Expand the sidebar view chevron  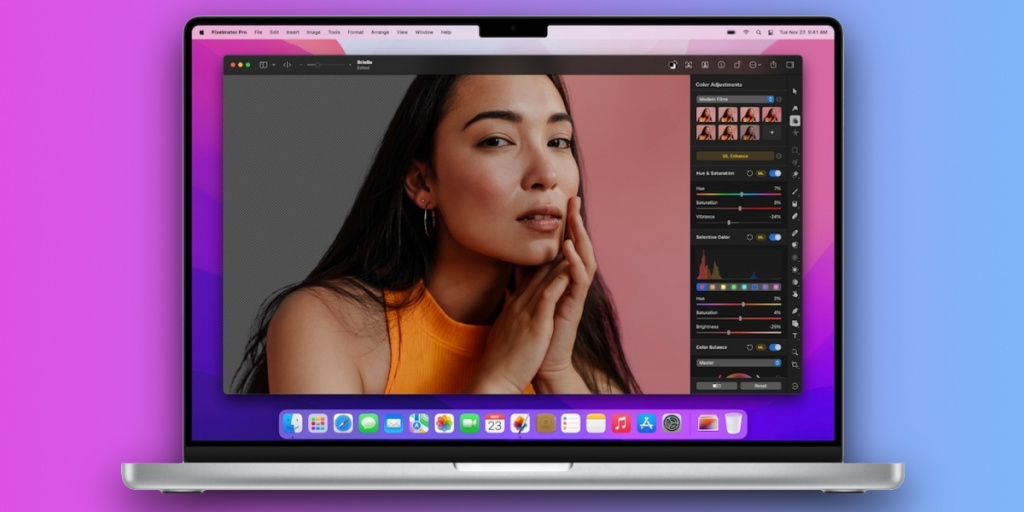pos(274,65)
